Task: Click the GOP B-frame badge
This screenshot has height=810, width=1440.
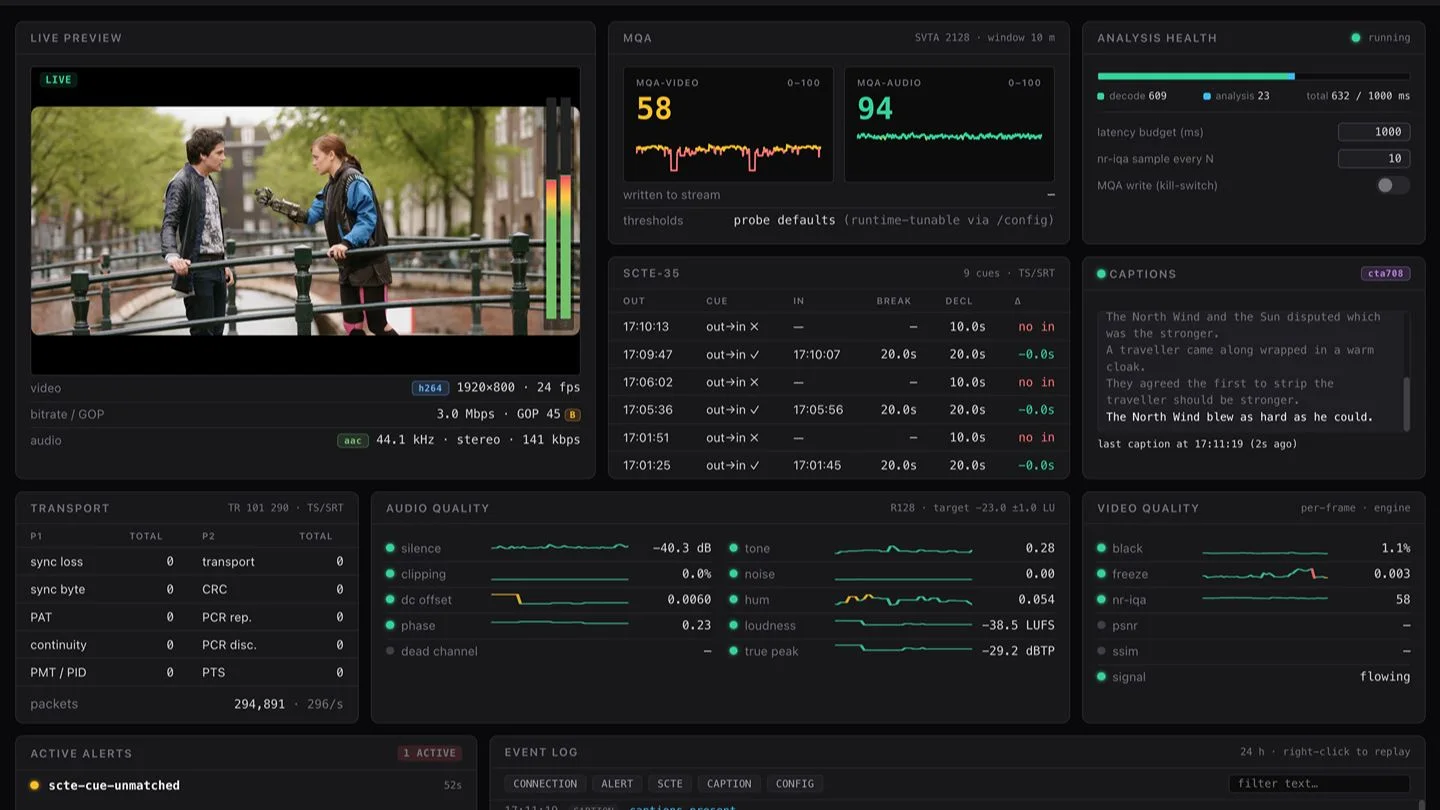Action: tap(573, 414)
